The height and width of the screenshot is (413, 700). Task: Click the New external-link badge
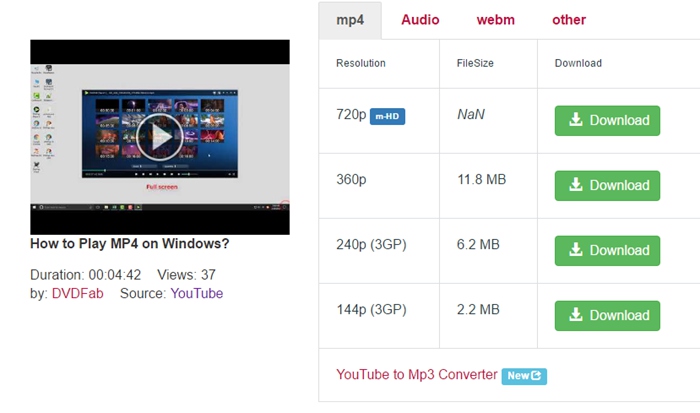pyautogui.click(x=524, y=376)
